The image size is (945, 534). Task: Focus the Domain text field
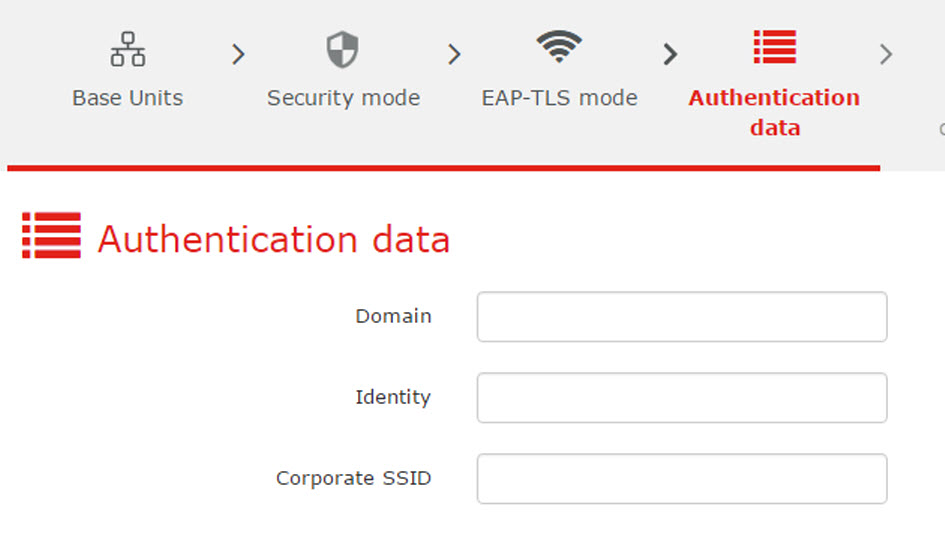point(682,317)
